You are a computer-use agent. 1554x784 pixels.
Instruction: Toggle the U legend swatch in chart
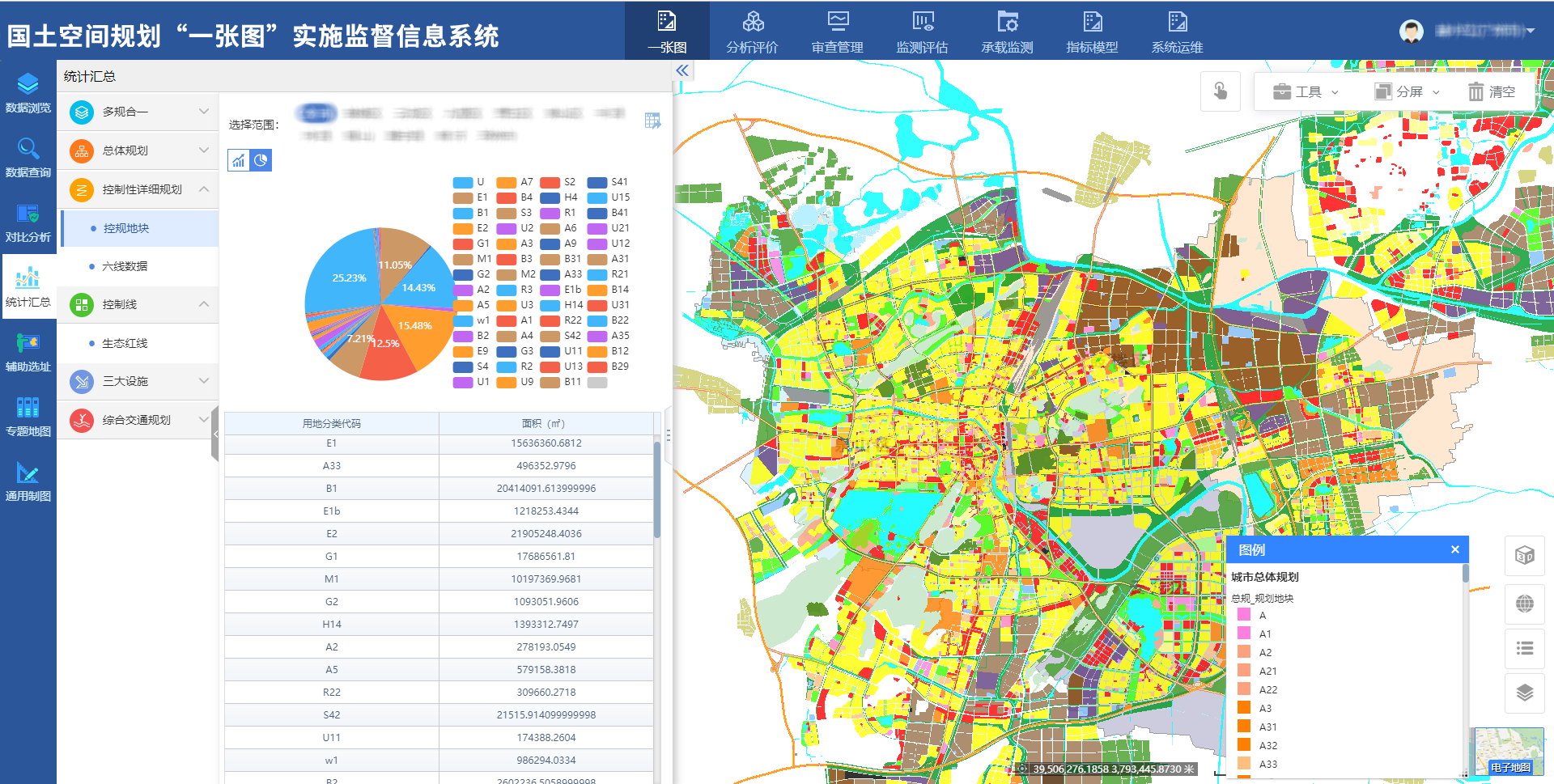pyautogui.click(x=463, y=182)
